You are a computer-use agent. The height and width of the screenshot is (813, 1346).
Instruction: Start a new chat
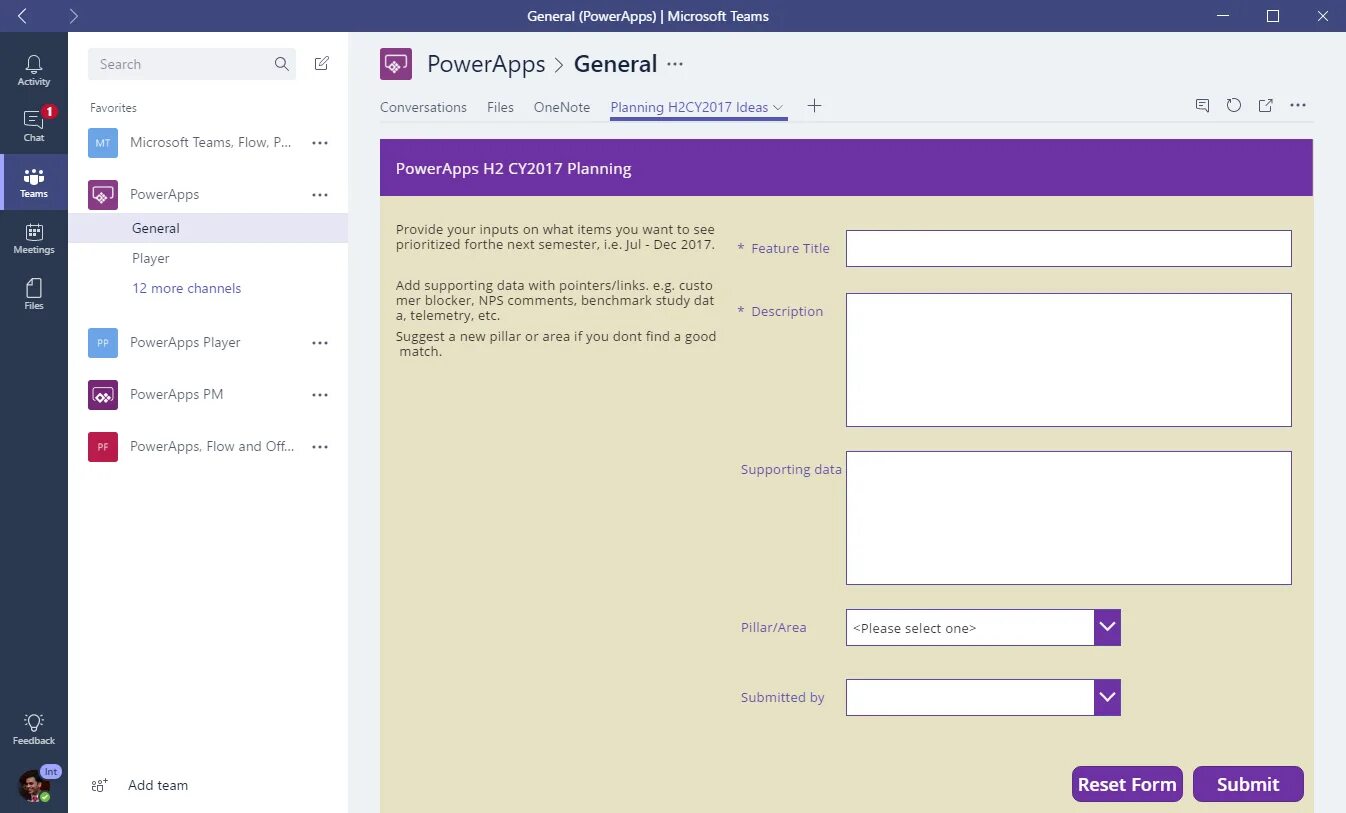click(x=321, y=63)
